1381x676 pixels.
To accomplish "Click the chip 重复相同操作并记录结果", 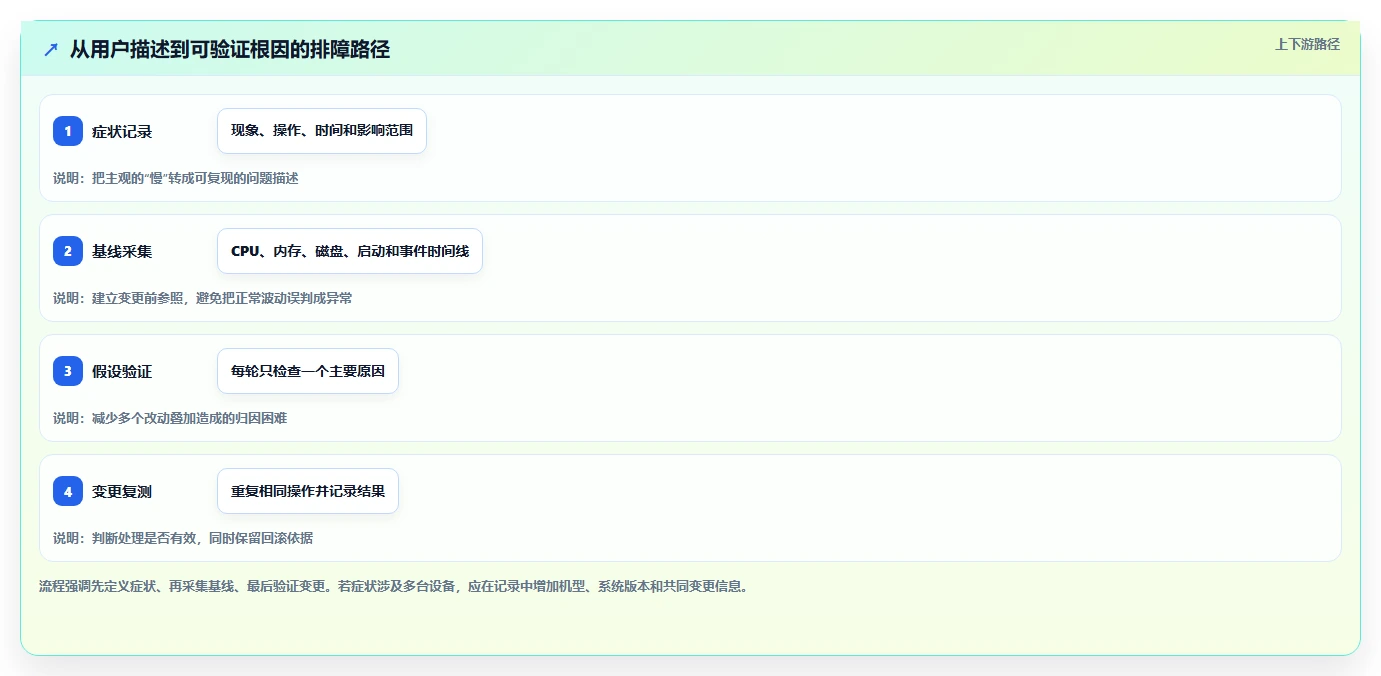I will pos(308,491).
